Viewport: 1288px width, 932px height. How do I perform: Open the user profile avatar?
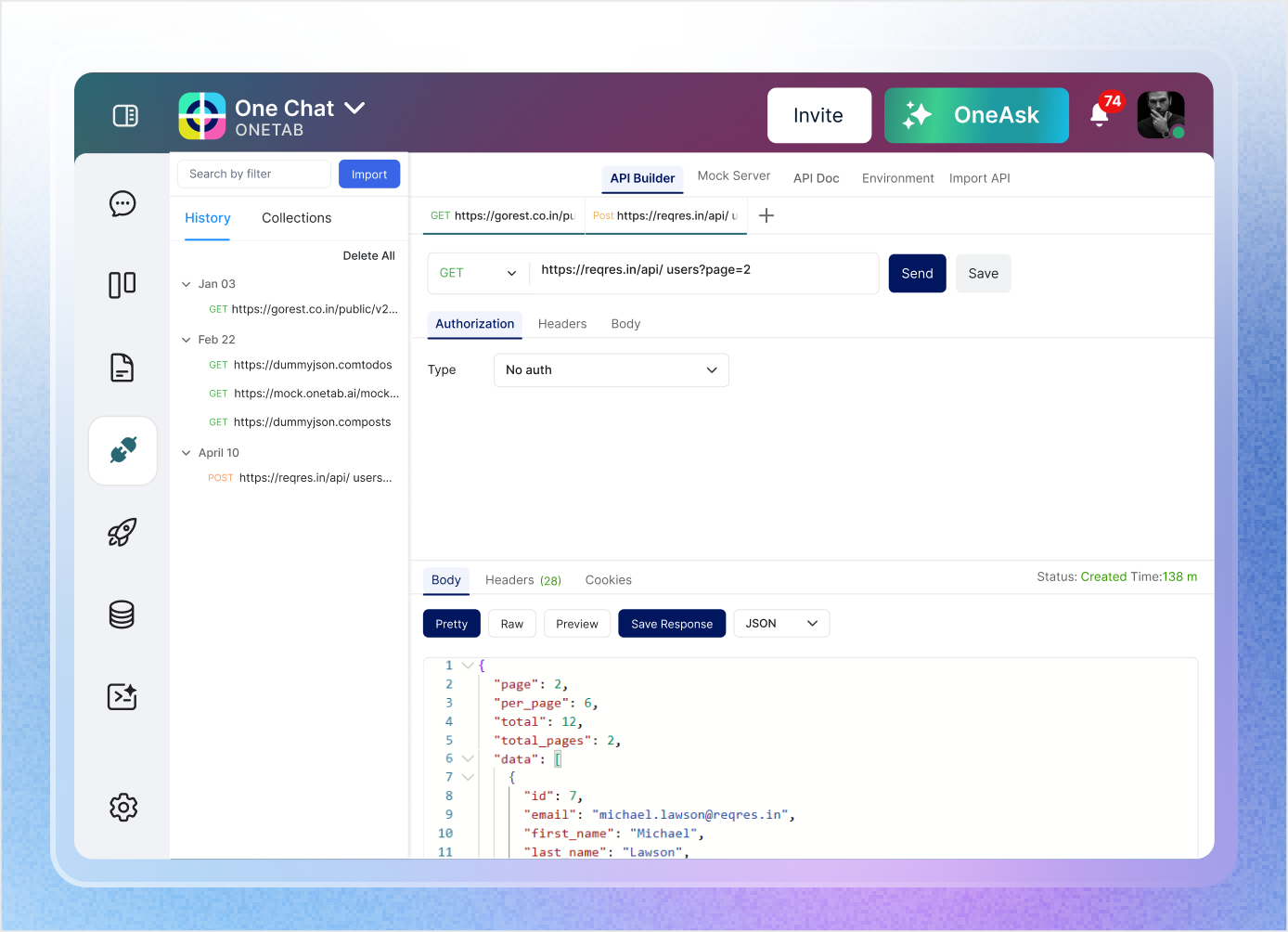[x=1161, y=115]
